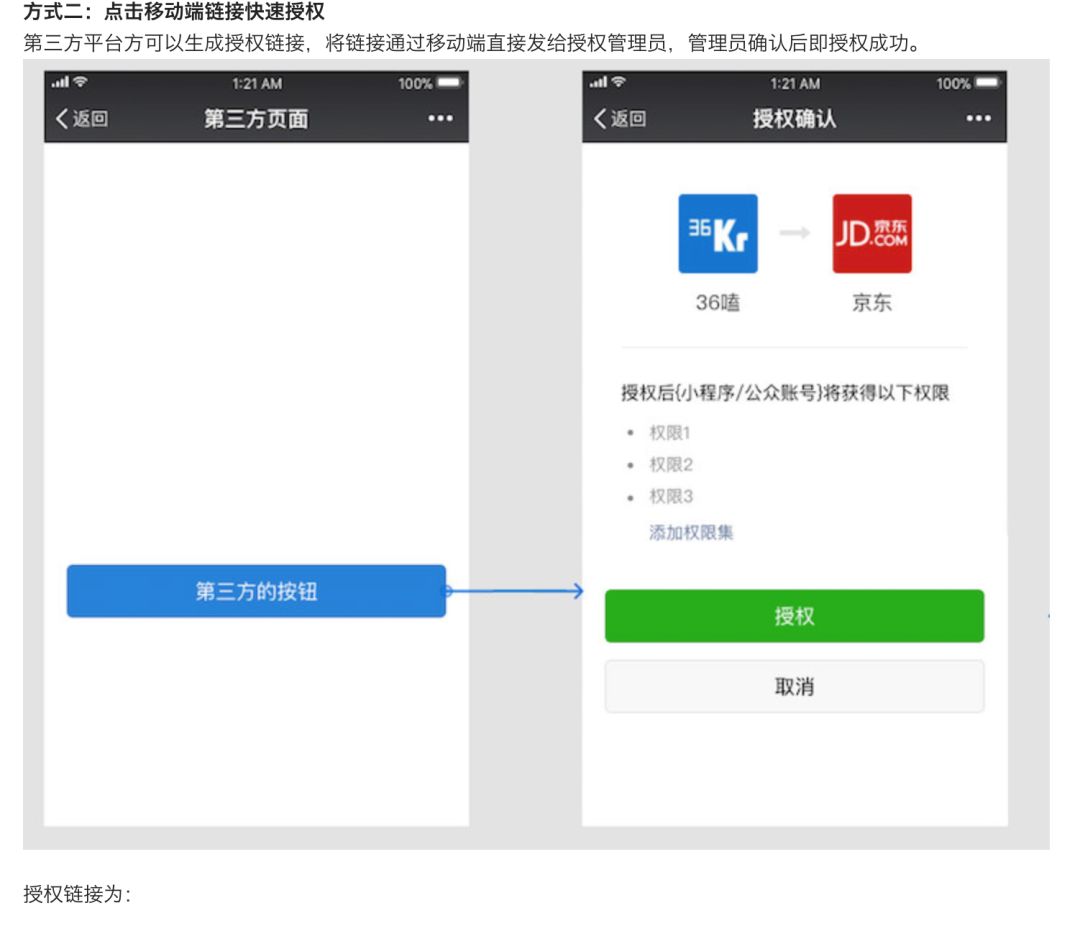Tap 返回 on the 第三方页面 screen
The width and height of the screenshot is (1080, 926).
coord(82,119)
